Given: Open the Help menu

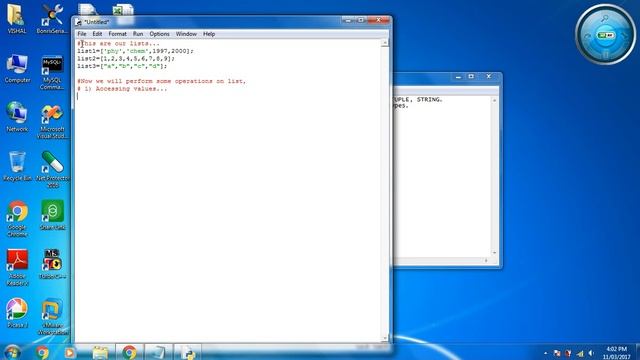Looking at the screenshot, I should [209, 34].
